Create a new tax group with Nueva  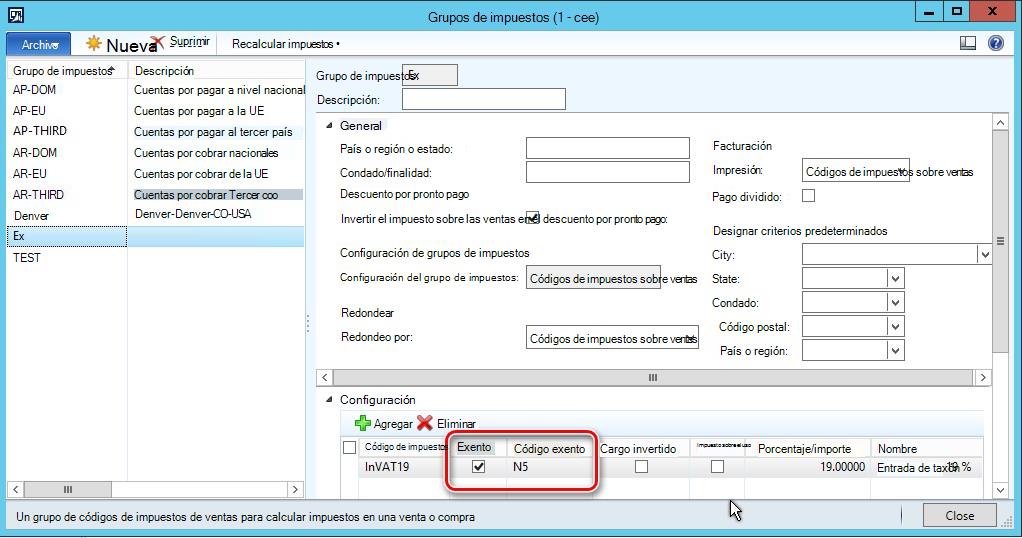click(121, 44)
